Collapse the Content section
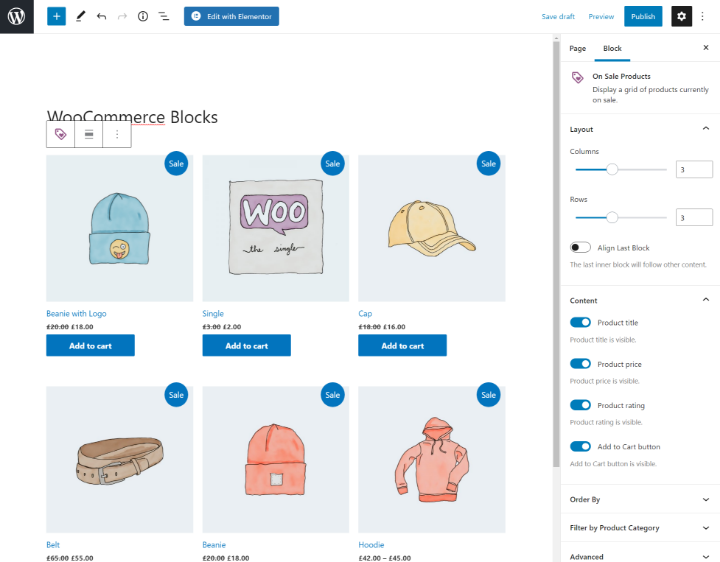 (640, 300)
